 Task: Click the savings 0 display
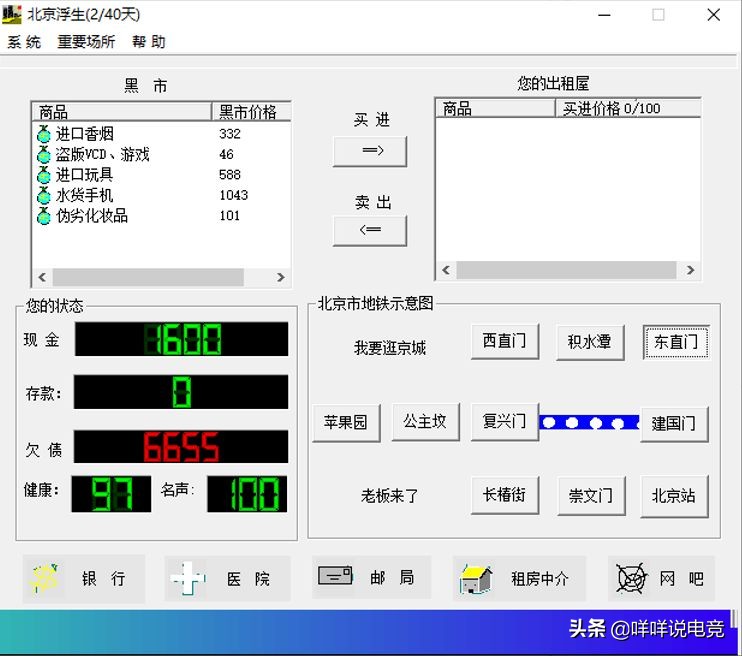pyautogui.click(x=181, y=392)
